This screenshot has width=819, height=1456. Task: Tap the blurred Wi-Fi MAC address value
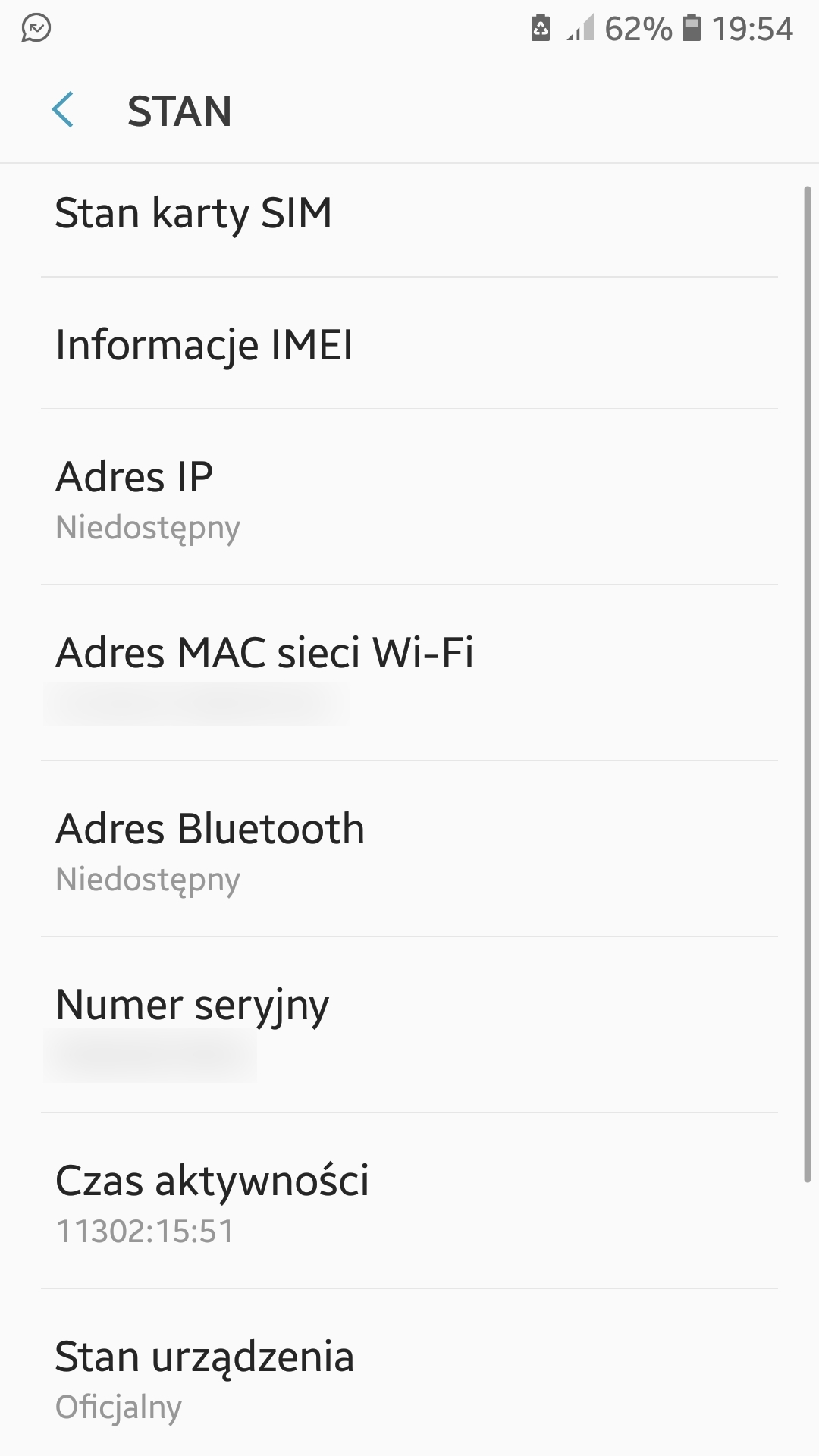point(196,704)
